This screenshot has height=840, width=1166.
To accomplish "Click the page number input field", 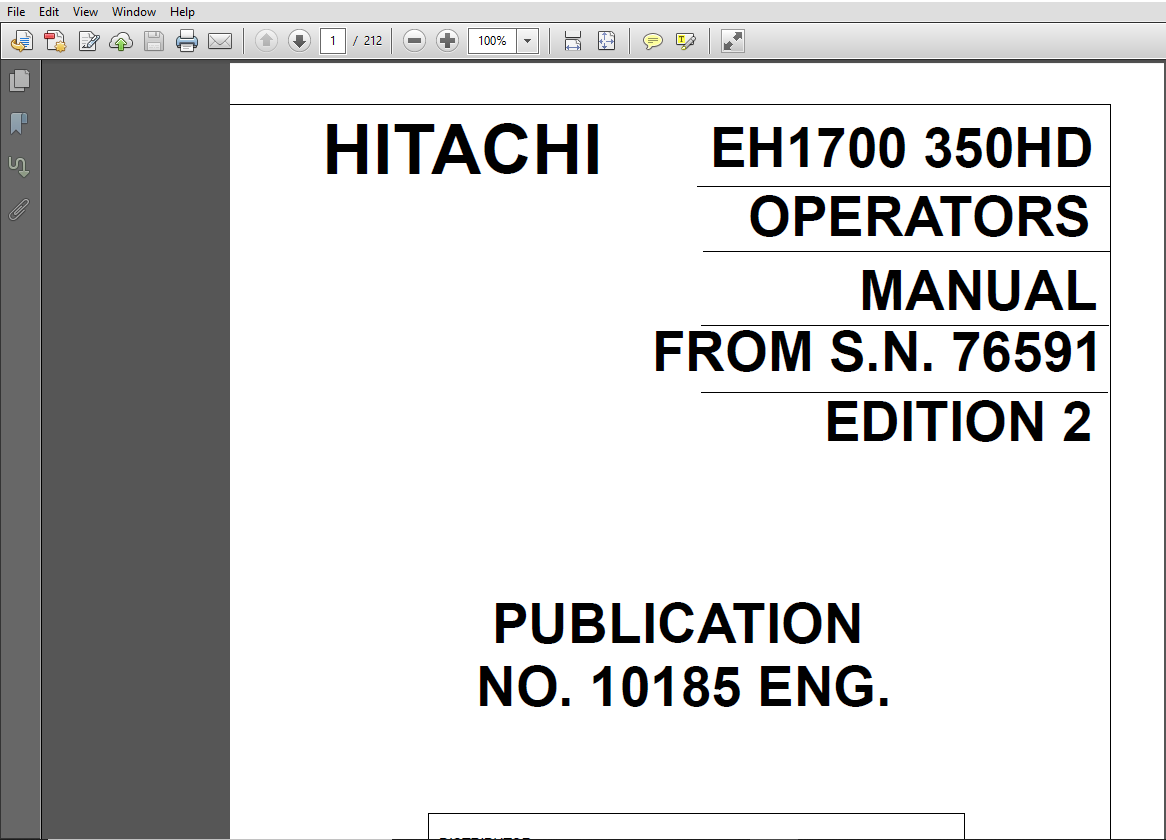I will [332, 41].
